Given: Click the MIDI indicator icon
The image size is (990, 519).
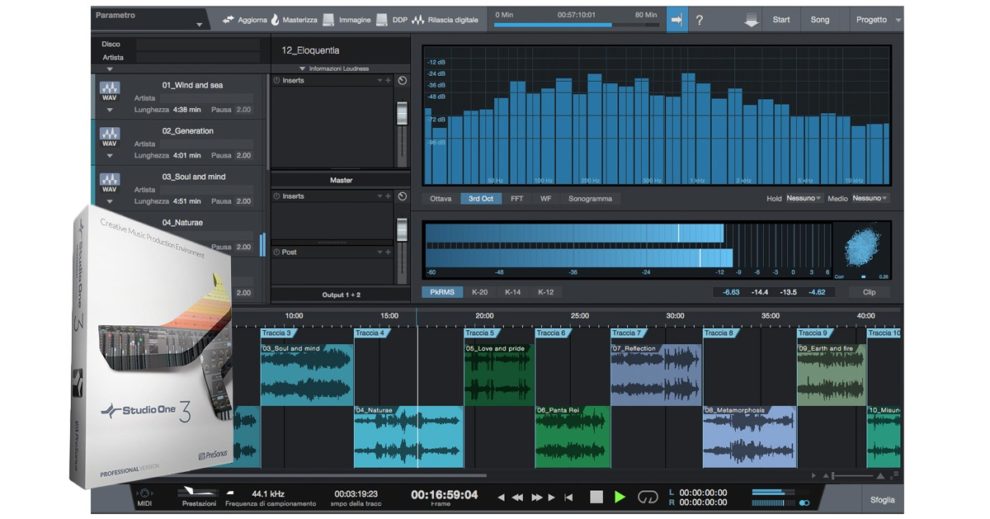Looking at the screenshot, I should coord(145,494).
